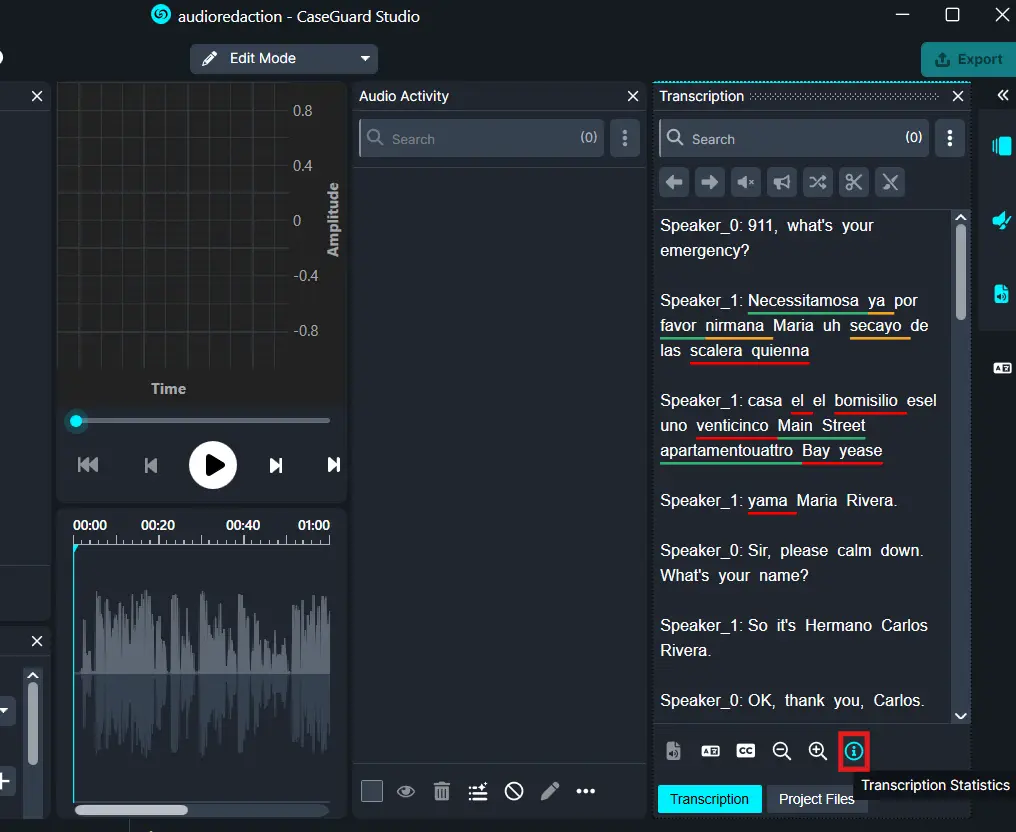
Task: Click the word "yama" in transcript
Action: coord(767,500)
